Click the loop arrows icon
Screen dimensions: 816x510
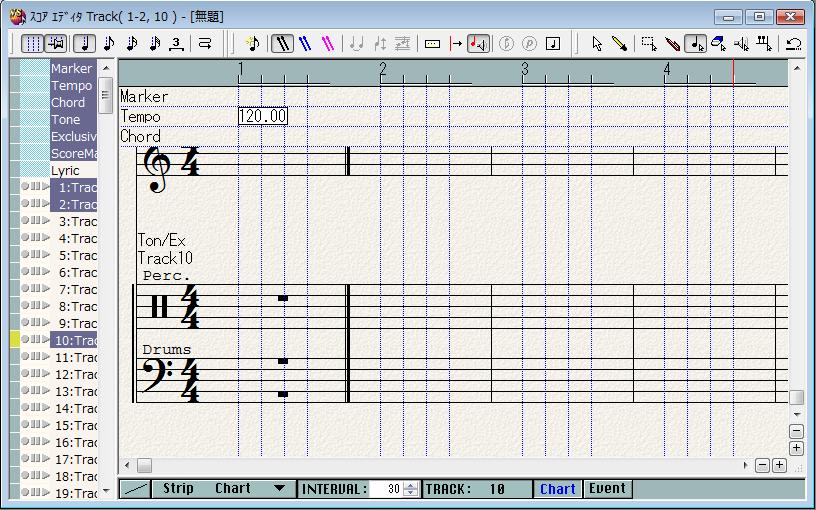click(x=205, y=44)
